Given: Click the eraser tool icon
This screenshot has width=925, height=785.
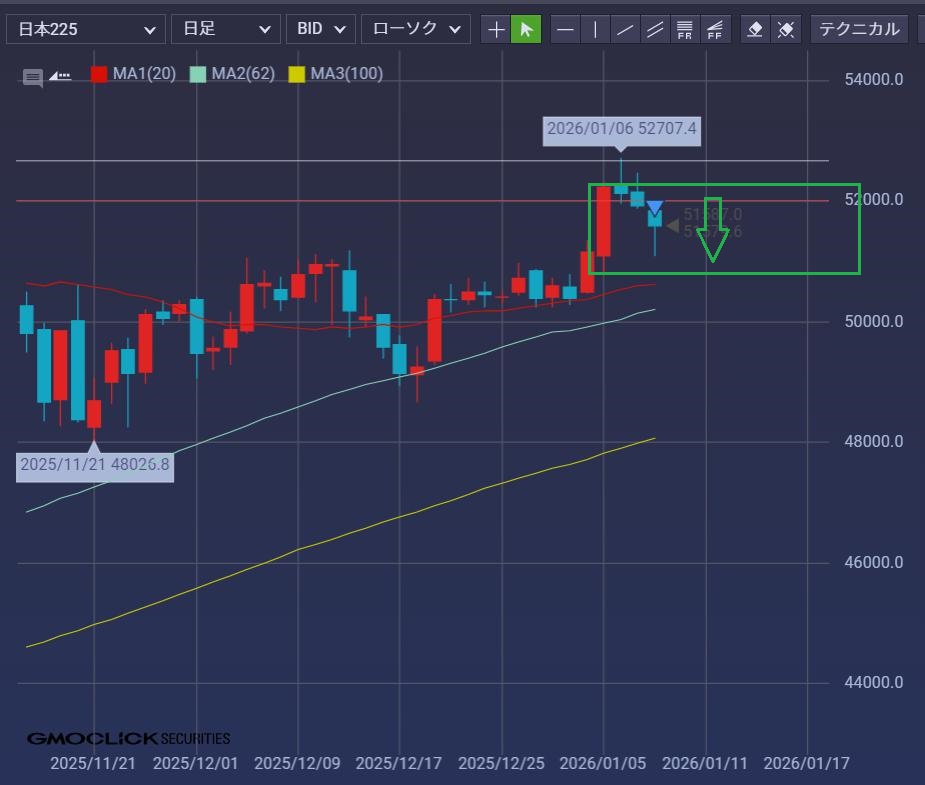Looking at the screenshot, I should (756, 29).
